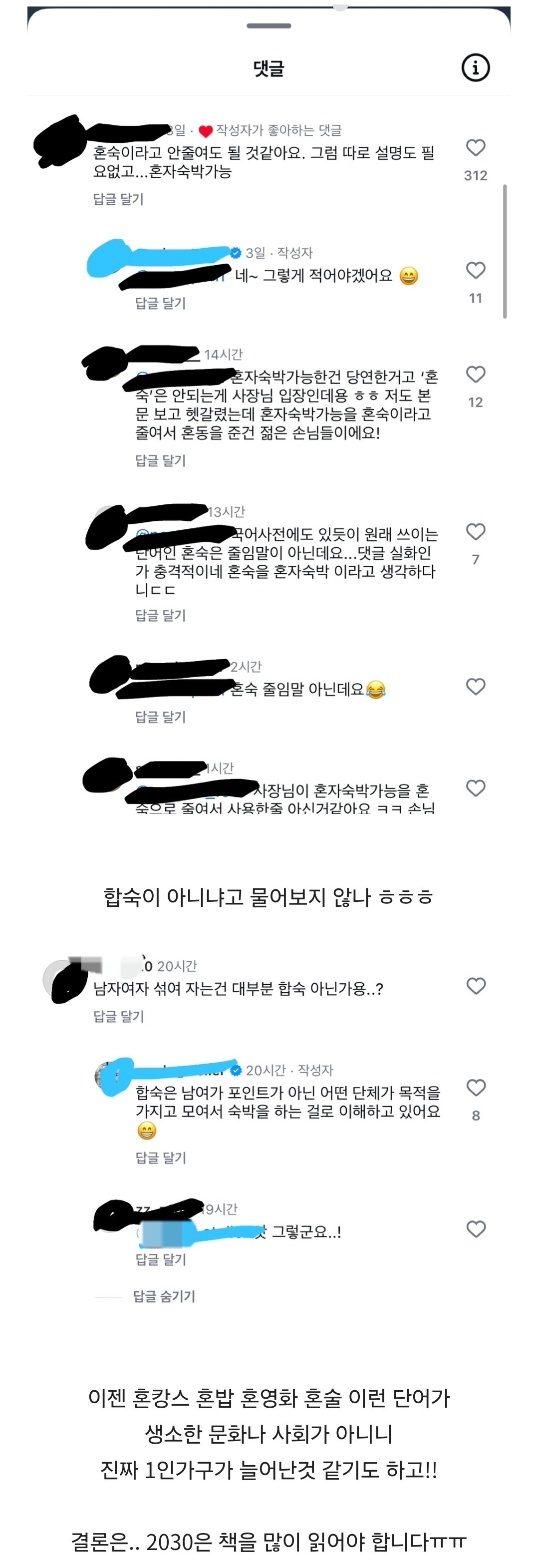Grab the sheet drag handle at top

(x=269, y=26)
